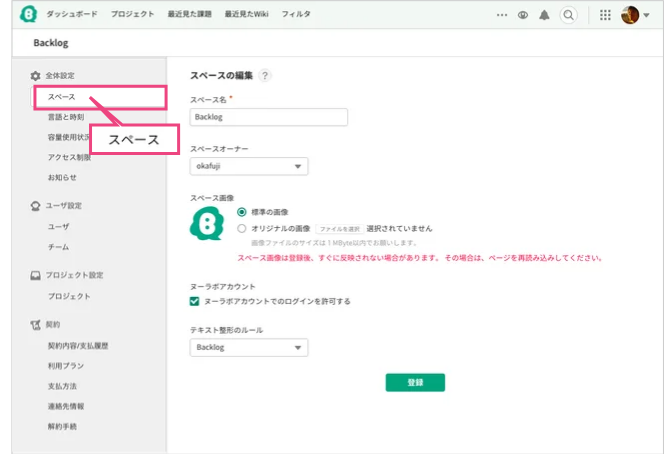Select 標準の画像 radio button
Image resolution: width=665 pixels, height=454 pixels.
(241, 212)
